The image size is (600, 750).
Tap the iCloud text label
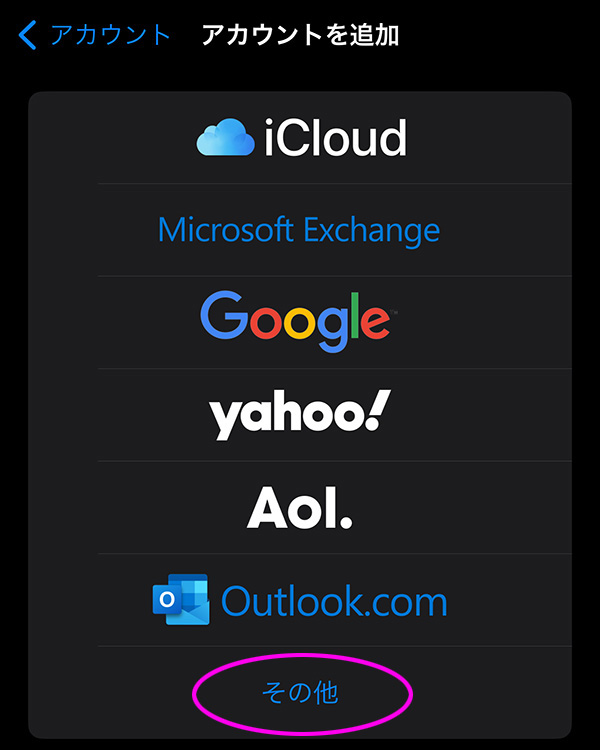point(335,138)
